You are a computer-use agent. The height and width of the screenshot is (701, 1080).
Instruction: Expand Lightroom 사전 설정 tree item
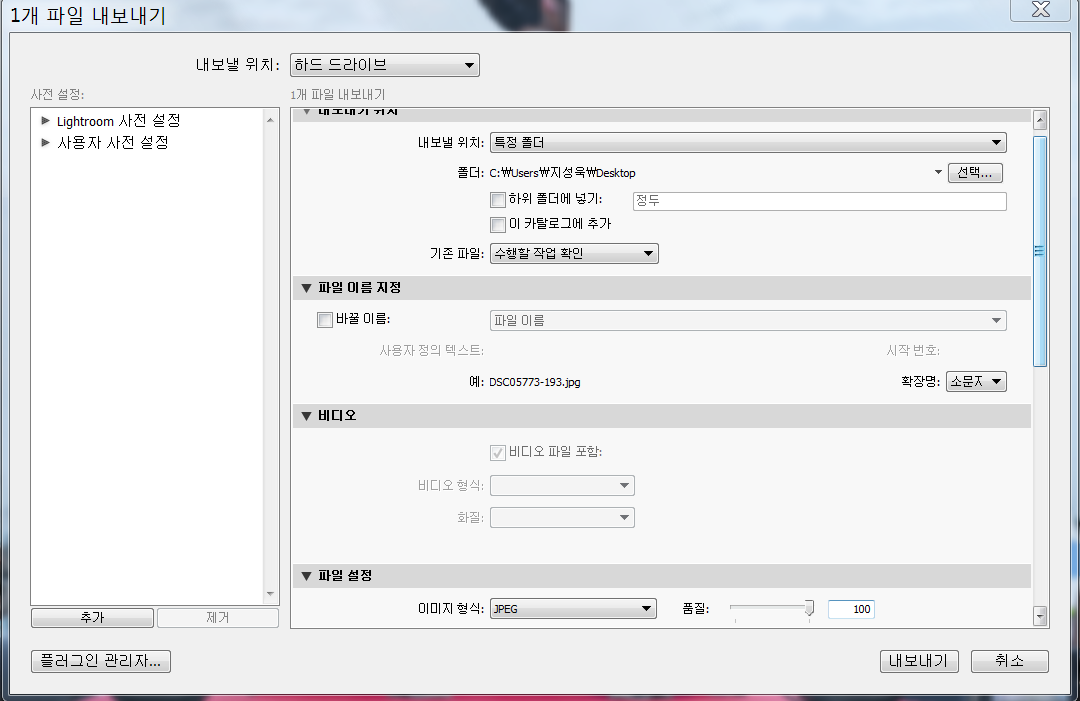coord(45,121)
